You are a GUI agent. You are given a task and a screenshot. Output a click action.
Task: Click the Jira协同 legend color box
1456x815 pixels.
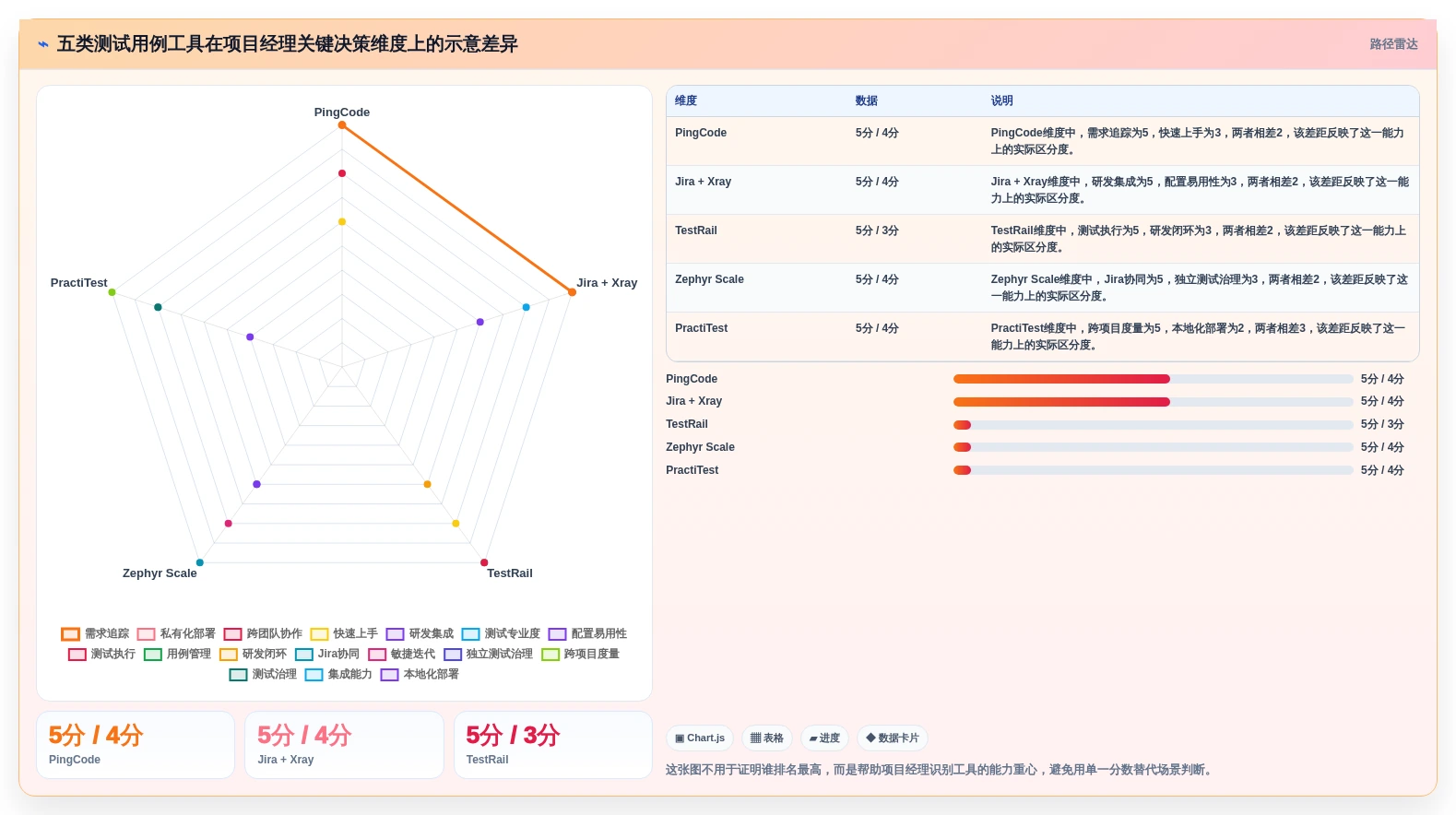[303, 654]
